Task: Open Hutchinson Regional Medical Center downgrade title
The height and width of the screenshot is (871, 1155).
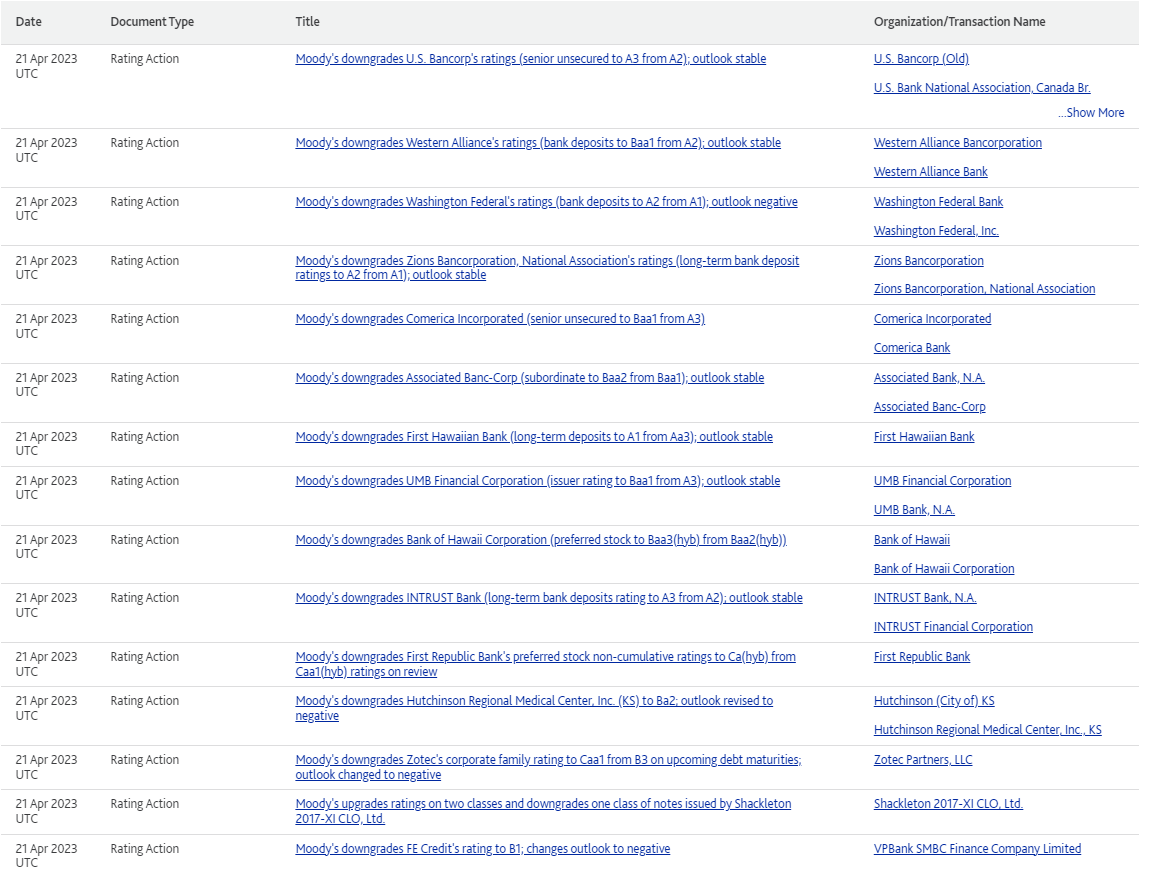Action: pos(534,708)
